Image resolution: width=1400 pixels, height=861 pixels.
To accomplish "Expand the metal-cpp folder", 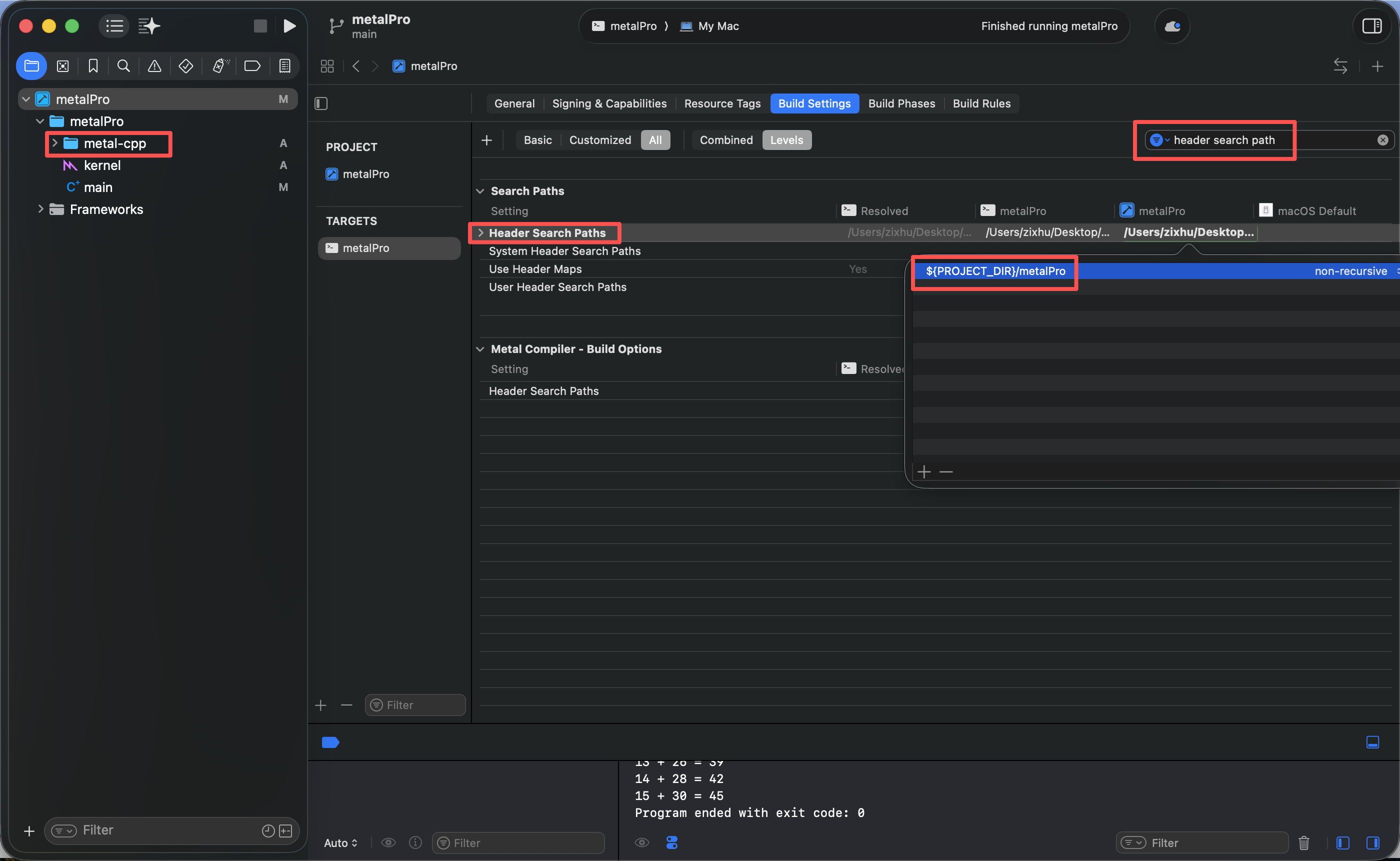I will [54, 143].
